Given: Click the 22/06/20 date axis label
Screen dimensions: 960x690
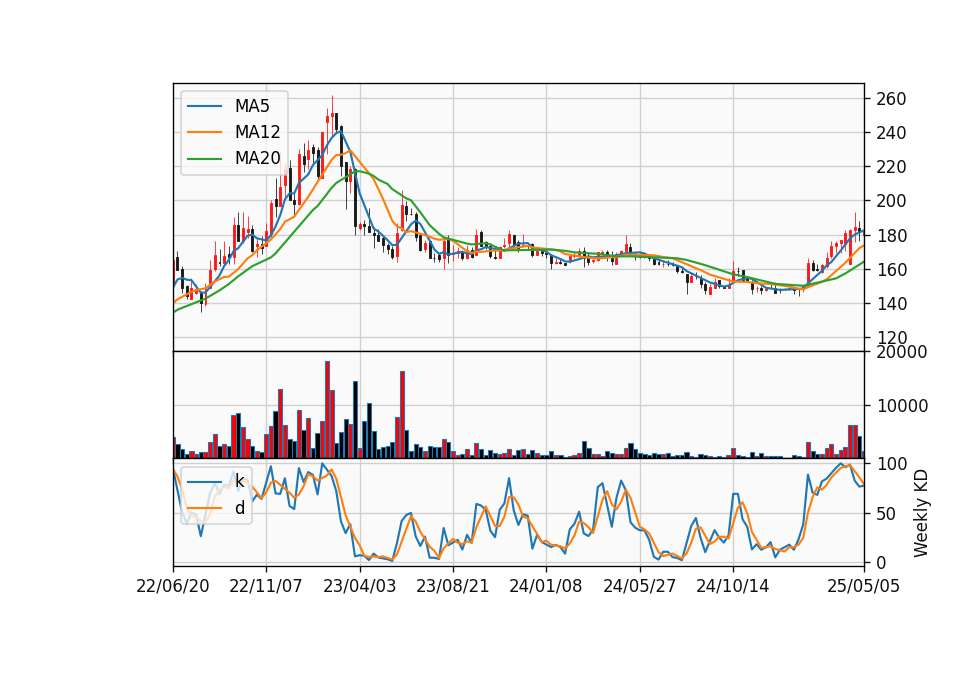Looking at the screenshot, I should click(x=173, y=586).
